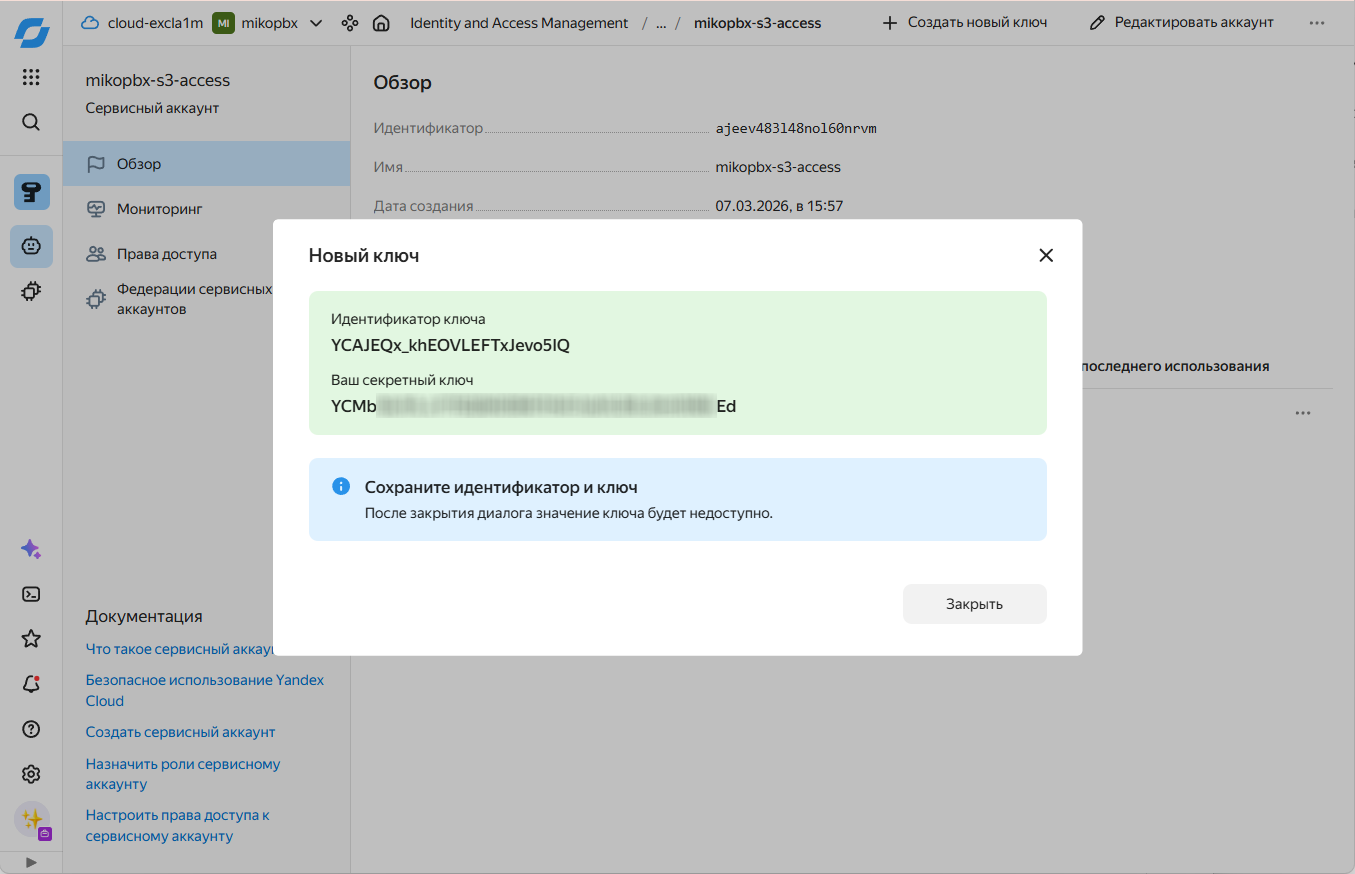Image resolution: width=1355 pixels, height=874 pixels.
Task: Click the home icon in breadcrumb
Action: coord(380,23)
